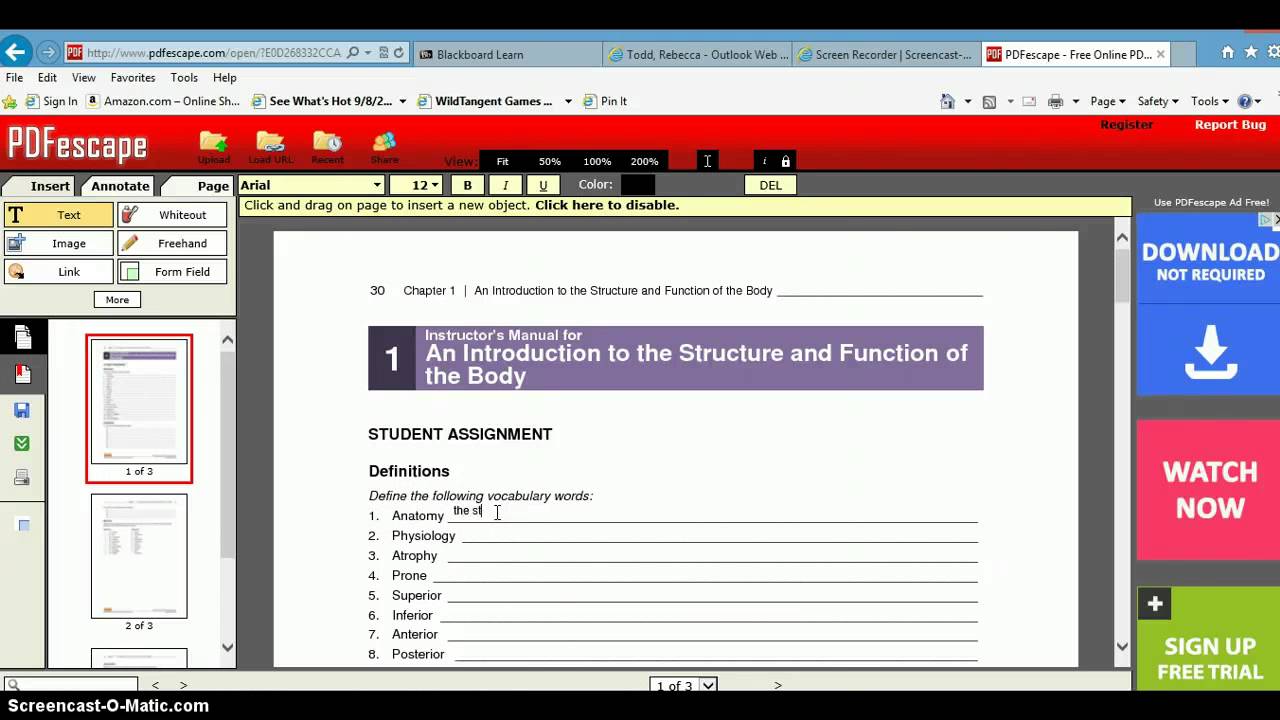Set view zoom to 100%
The image size is (1280, 720).
click(597, 161)
